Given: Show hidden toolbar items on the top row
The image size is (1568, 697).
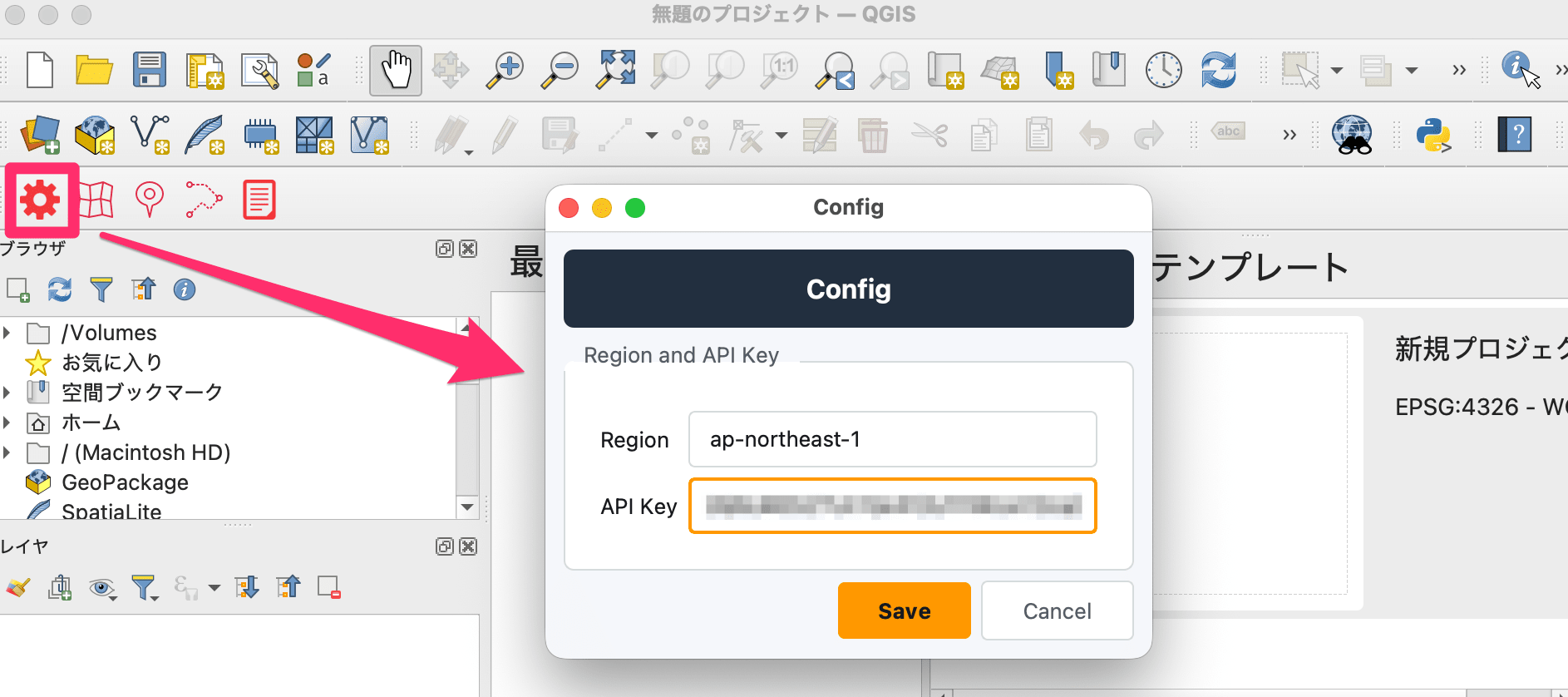Looking at the screenshot, I should pyautogui.click(x=1459, y=70).
